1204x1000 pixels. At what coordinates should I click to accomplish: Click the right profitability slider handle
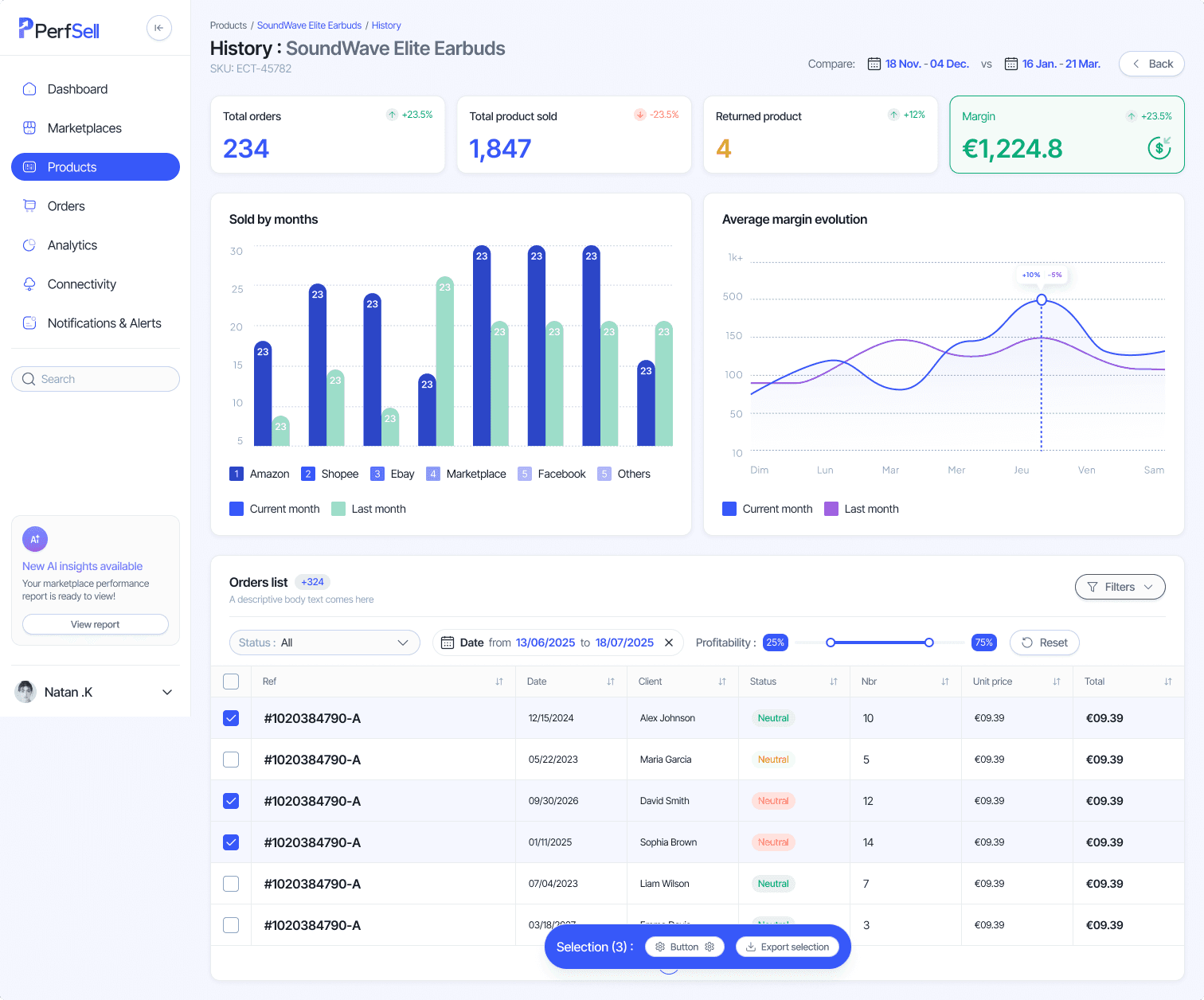tap(928, 643)
